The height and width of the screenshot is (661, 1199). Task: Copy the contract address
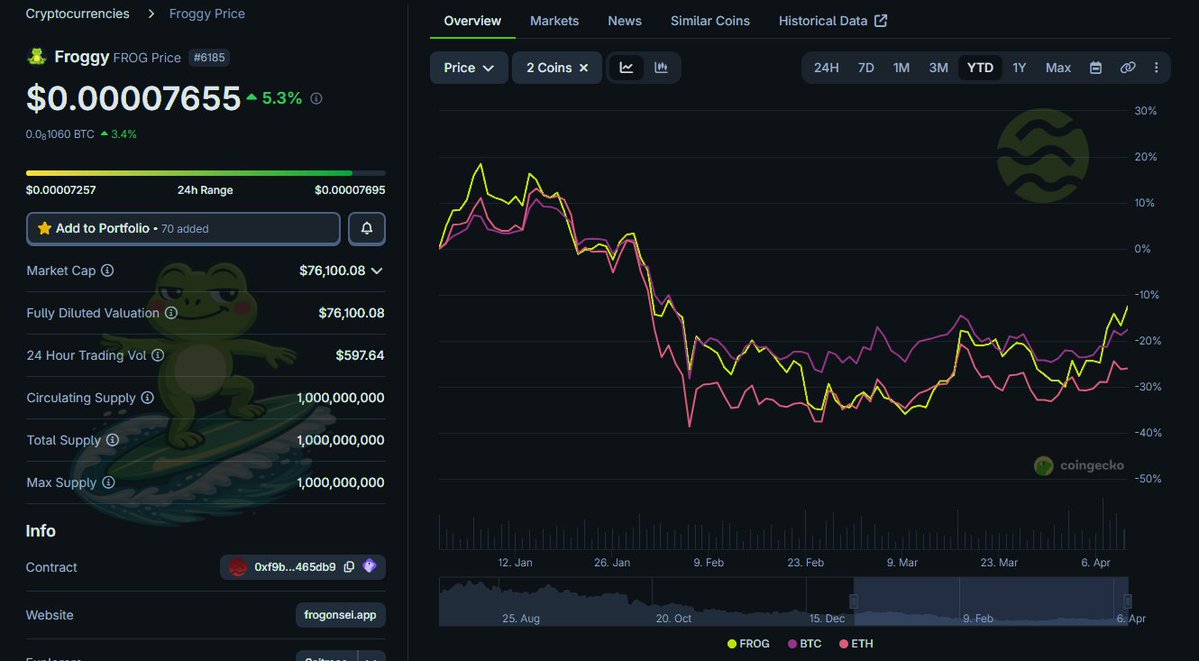click(x=349, y=567)
